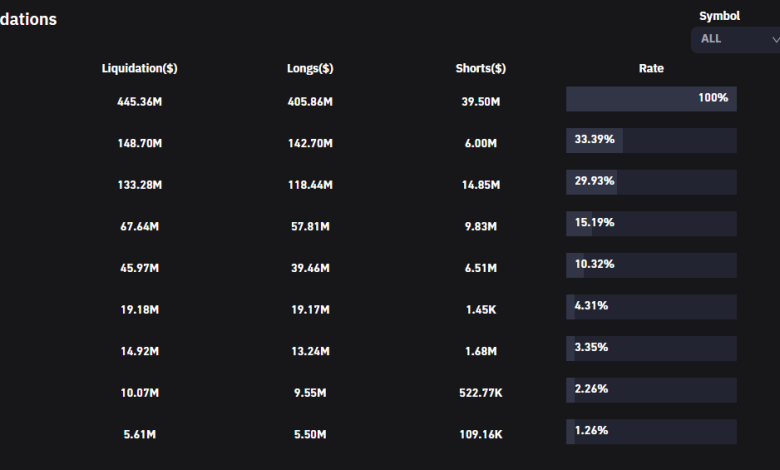780x470 pixels.
Task: Select the 148.70M liquidation row
Action: (140, 144)
